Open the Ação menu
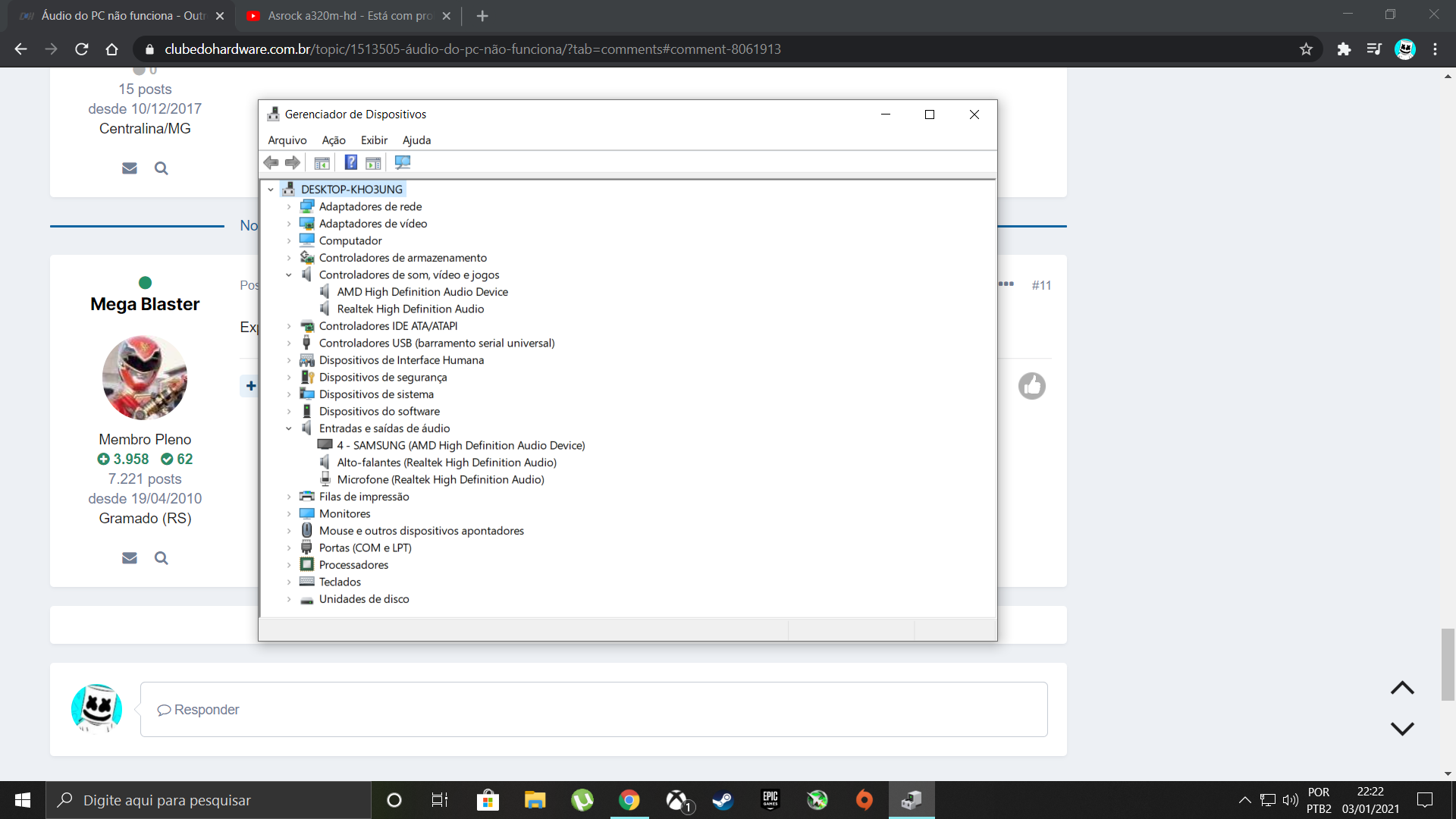 click(x=334, y=140)
